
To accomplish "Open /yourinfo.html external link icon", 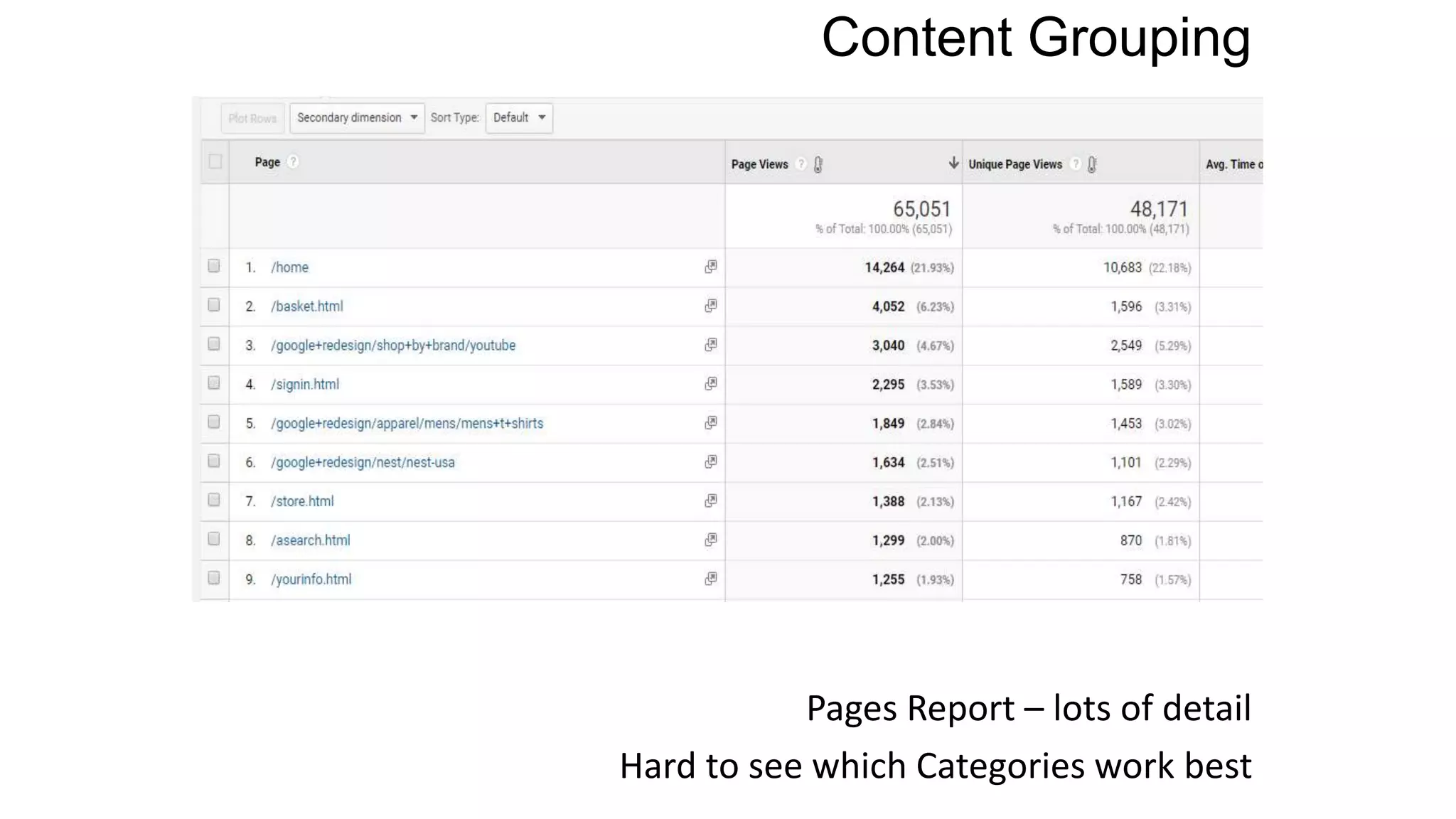I will tap(710, 579).
